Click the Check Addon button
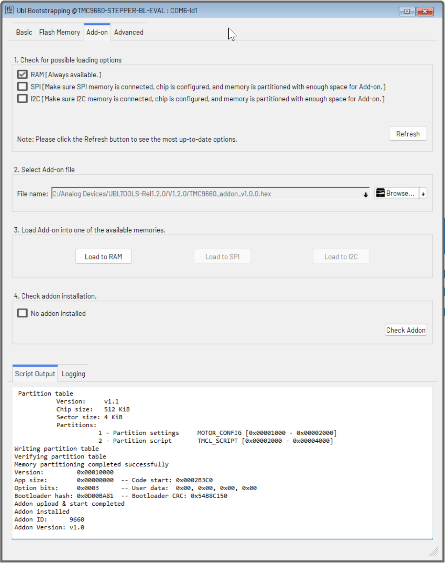445x563 pixels. tap(406, 330)
